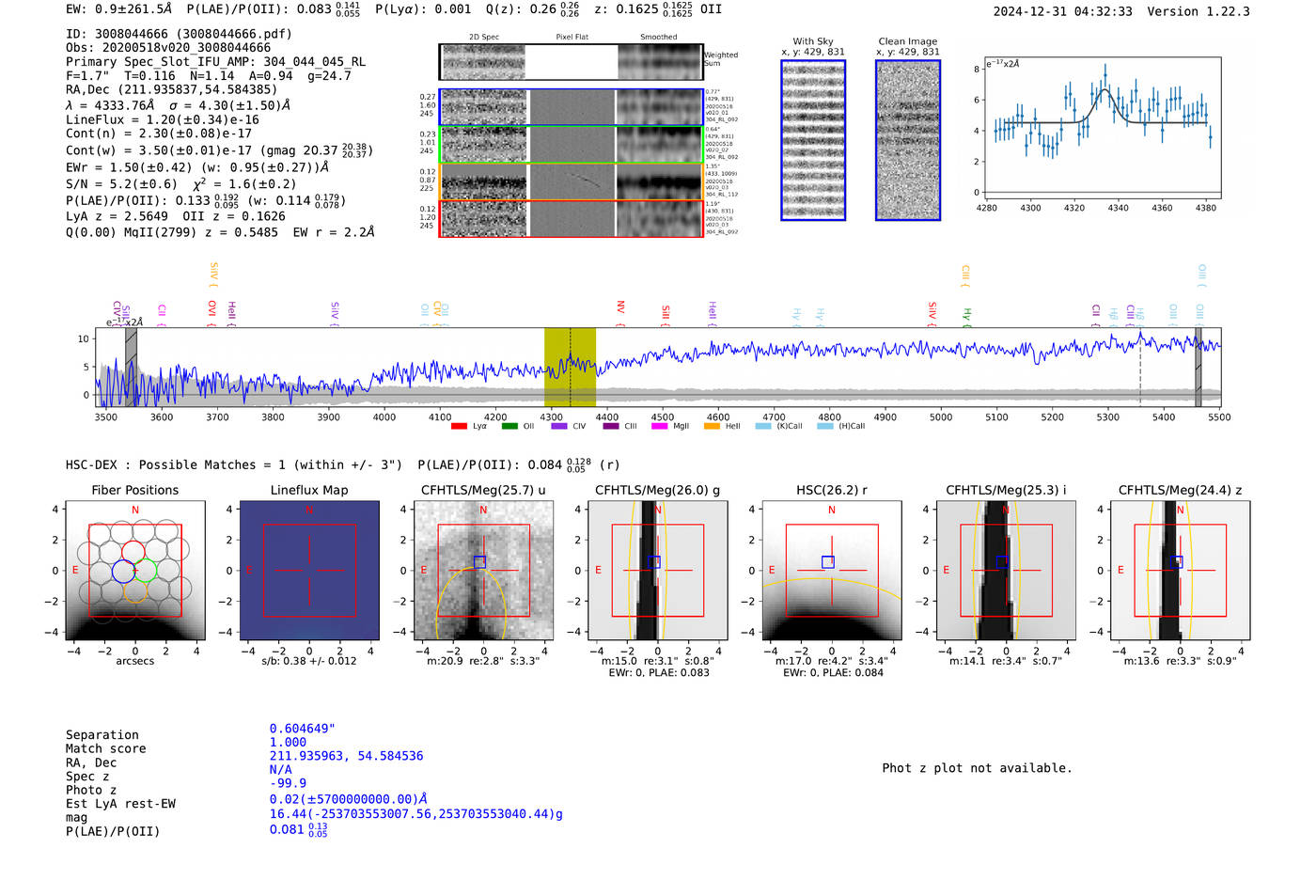
Task: Open the HSC(26.2) r image
Action: [x=832, y=571]
